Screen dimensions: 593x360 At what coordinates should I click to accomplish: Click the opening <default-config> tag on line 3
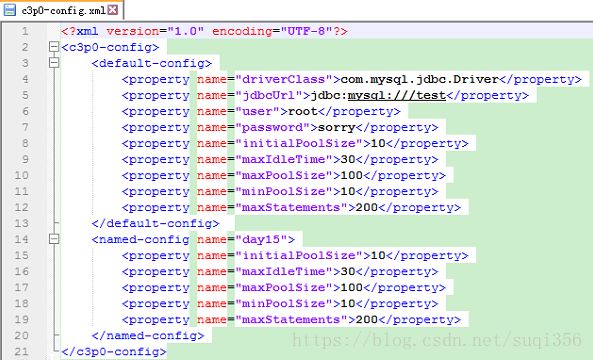pyautogui.click(x=152, y=63)
